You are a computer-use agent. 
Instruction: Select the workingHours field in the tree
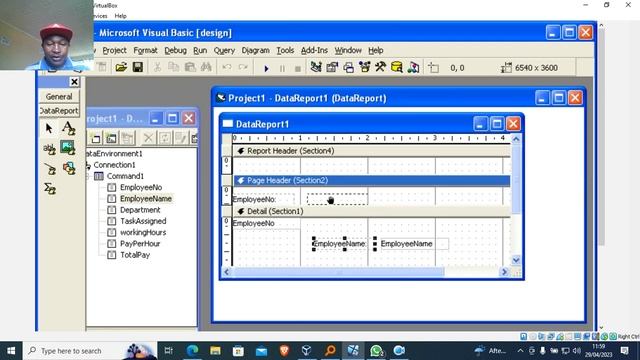143,232
